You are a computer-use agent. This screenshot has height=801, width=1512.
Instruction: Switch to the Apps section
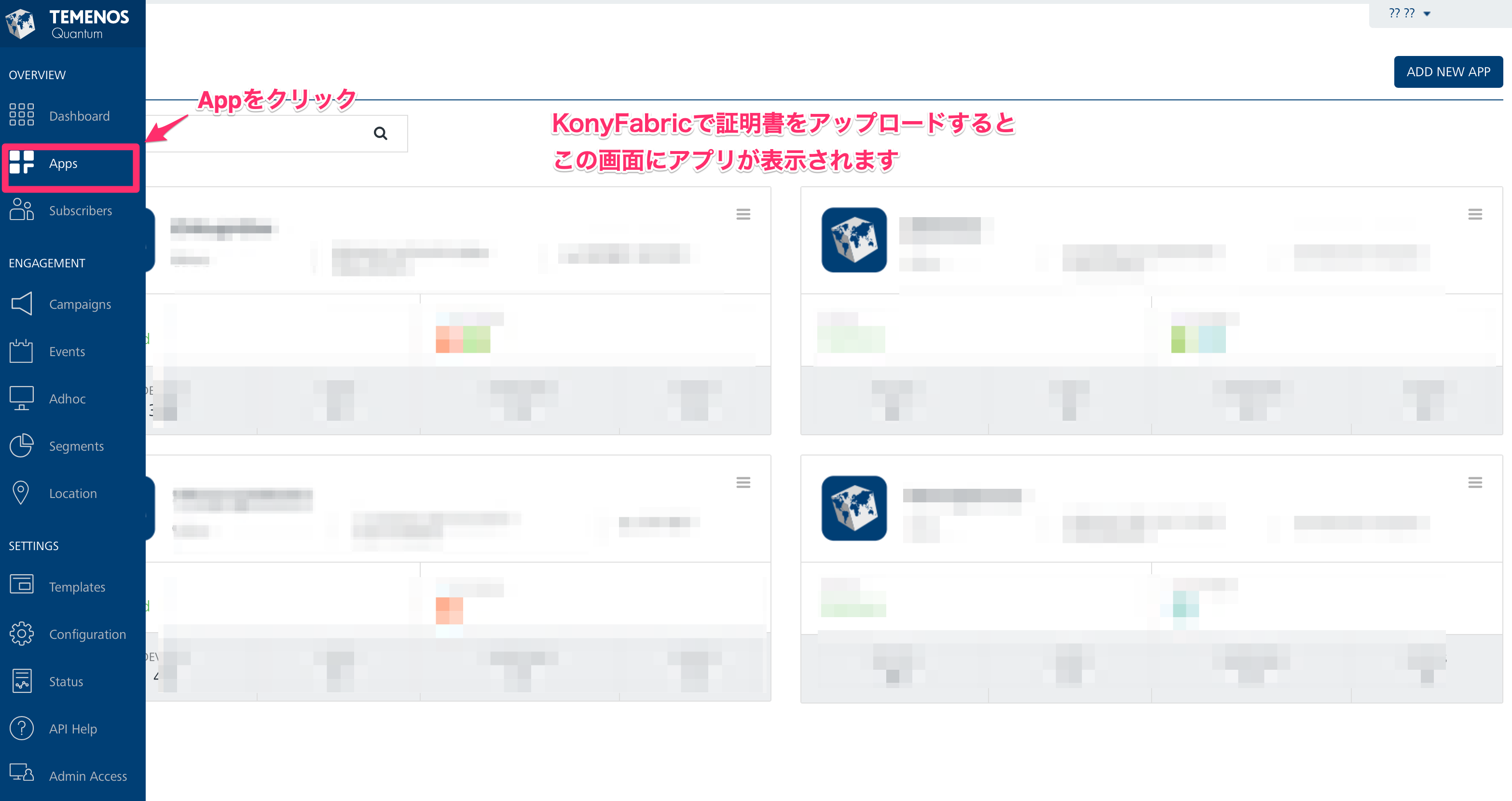pyautogui.click(x=63, y=164)
